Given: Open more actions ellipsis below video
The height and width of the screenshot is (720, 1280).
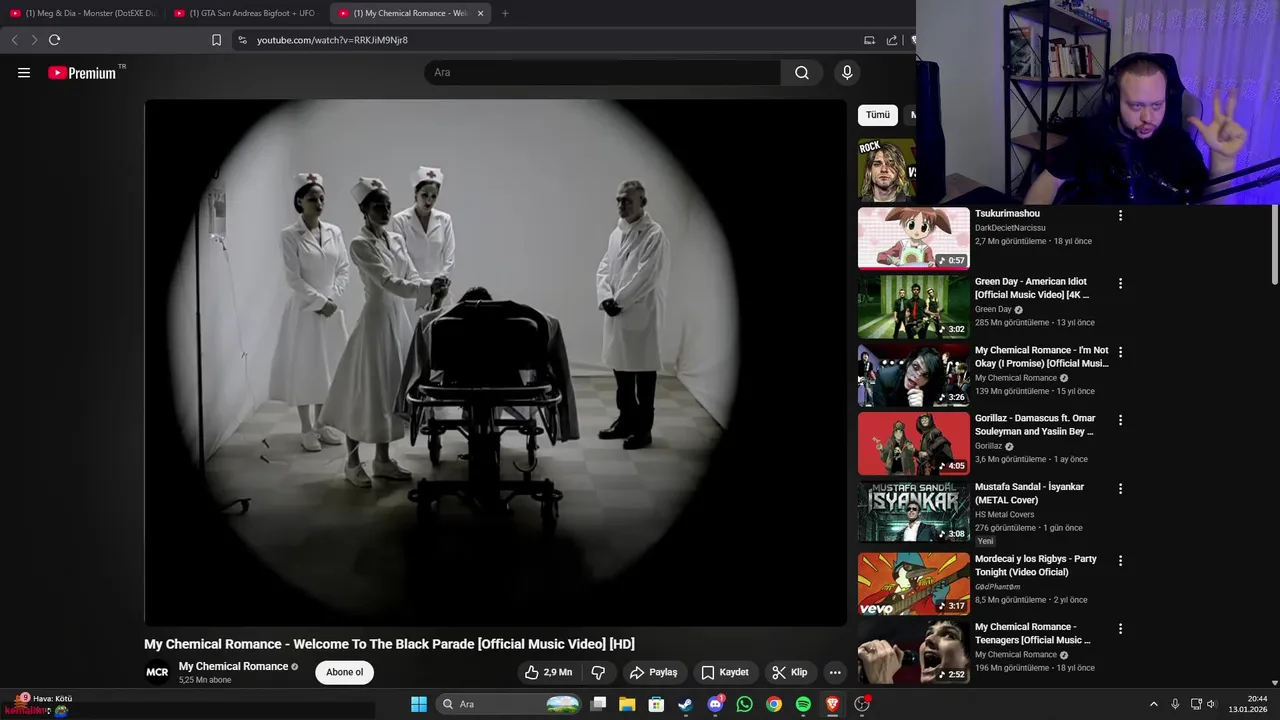Looking at the screenshot, I should 835,672.
